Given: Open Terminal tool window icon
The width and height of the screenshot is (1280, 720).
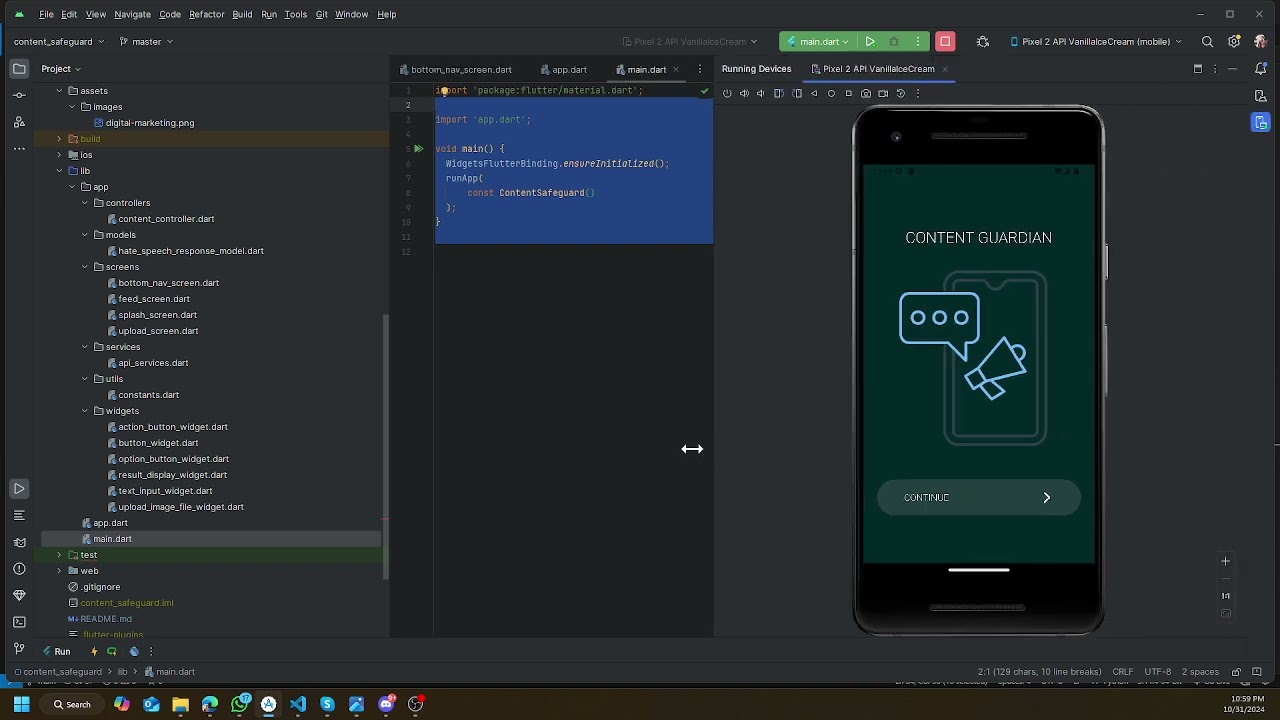Looking at the screenshot, I should (19, 622).
